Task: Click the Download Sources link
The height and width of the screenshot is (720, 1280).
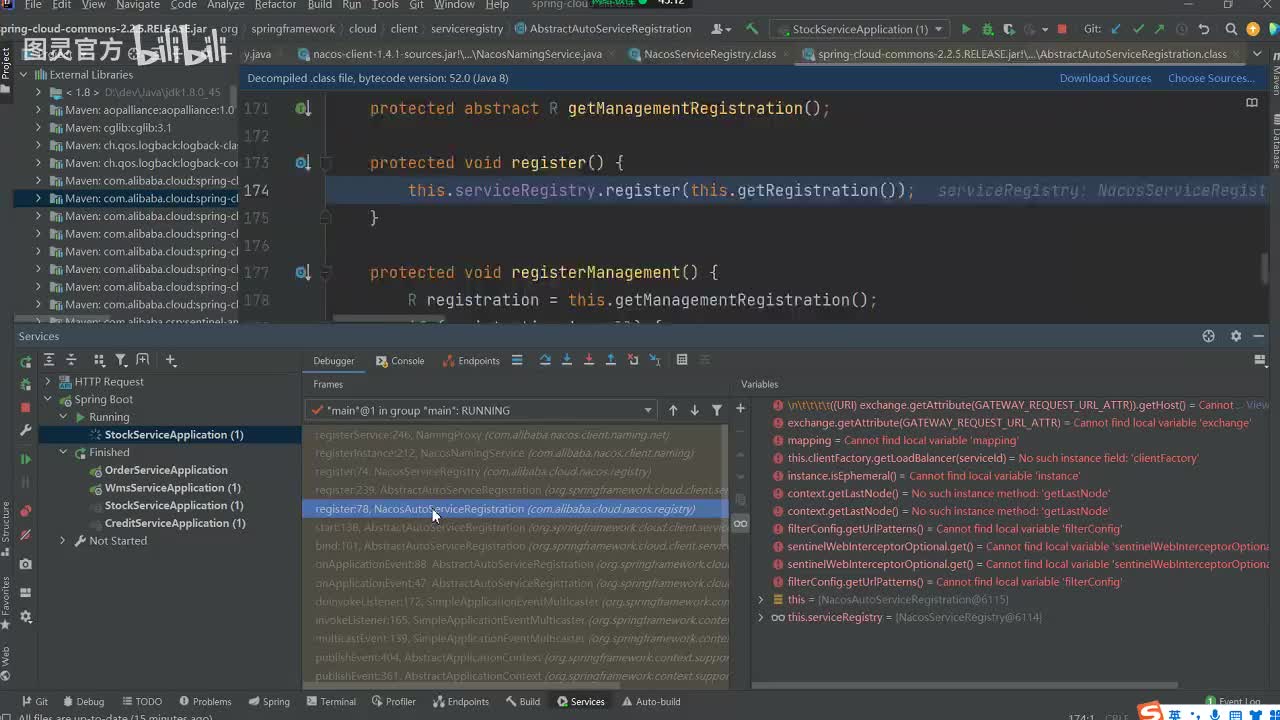Action: point(1105,78)
